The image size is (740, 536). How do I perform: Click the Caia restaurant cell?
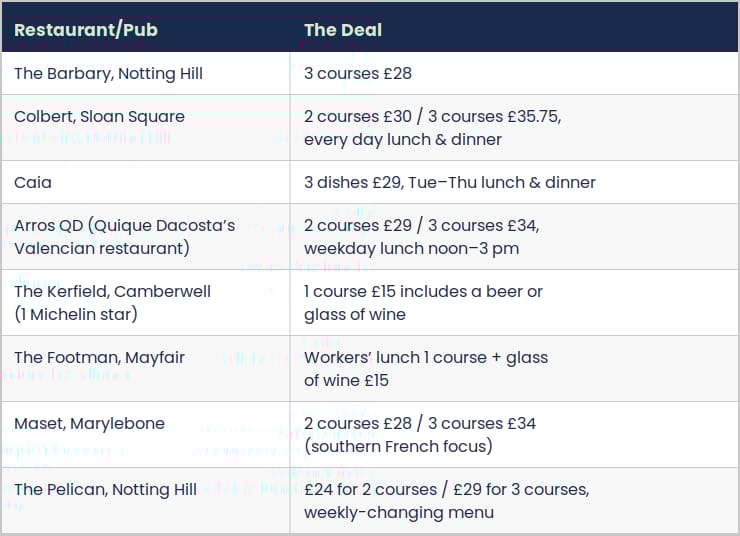point(146,182)
